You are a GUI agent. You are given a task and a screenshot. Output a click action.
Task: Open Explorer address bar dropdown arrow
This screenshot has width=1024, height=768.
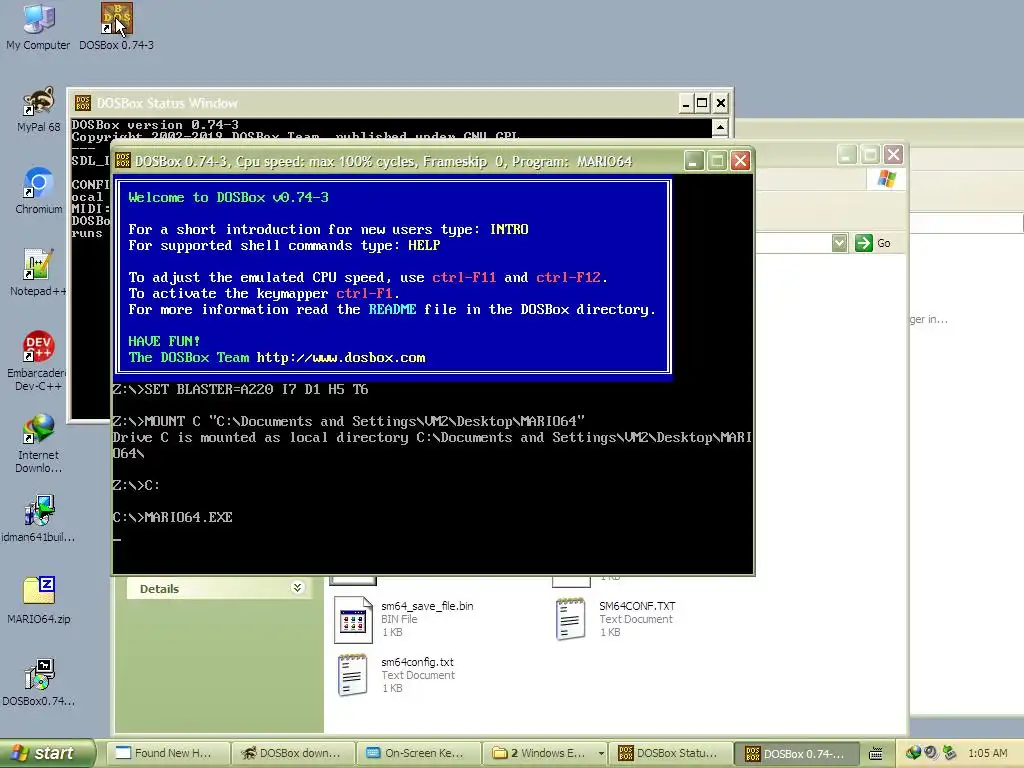(840, 243)
